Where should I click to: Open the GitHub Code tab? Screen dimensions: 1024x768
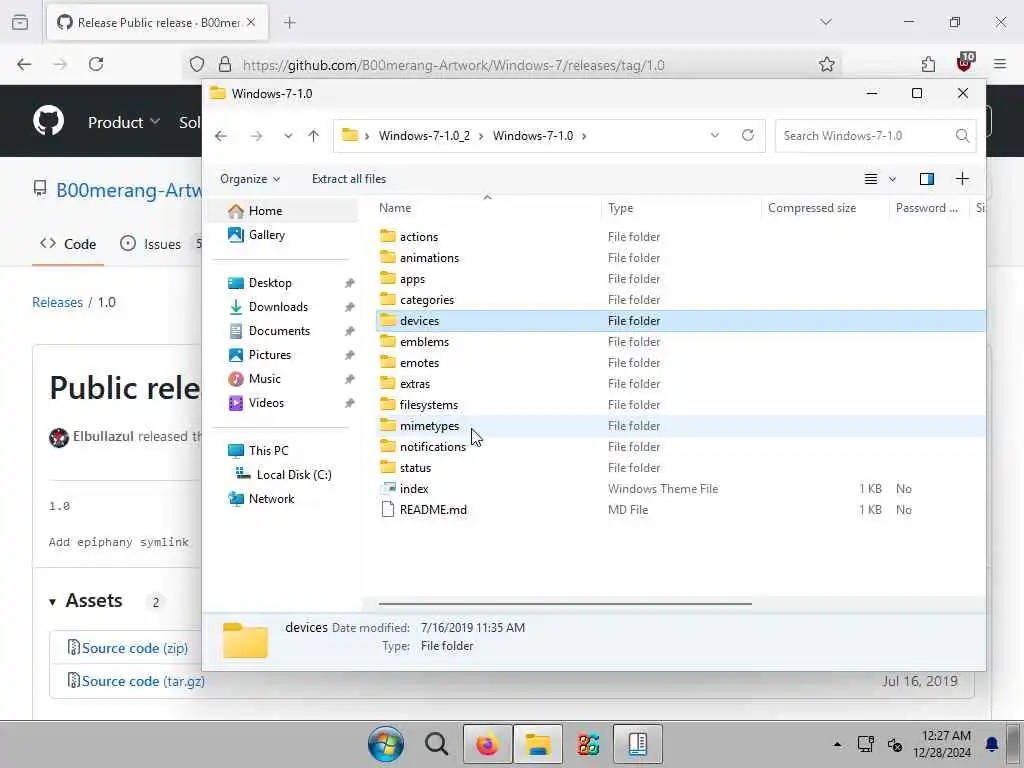tap(68, 244)
